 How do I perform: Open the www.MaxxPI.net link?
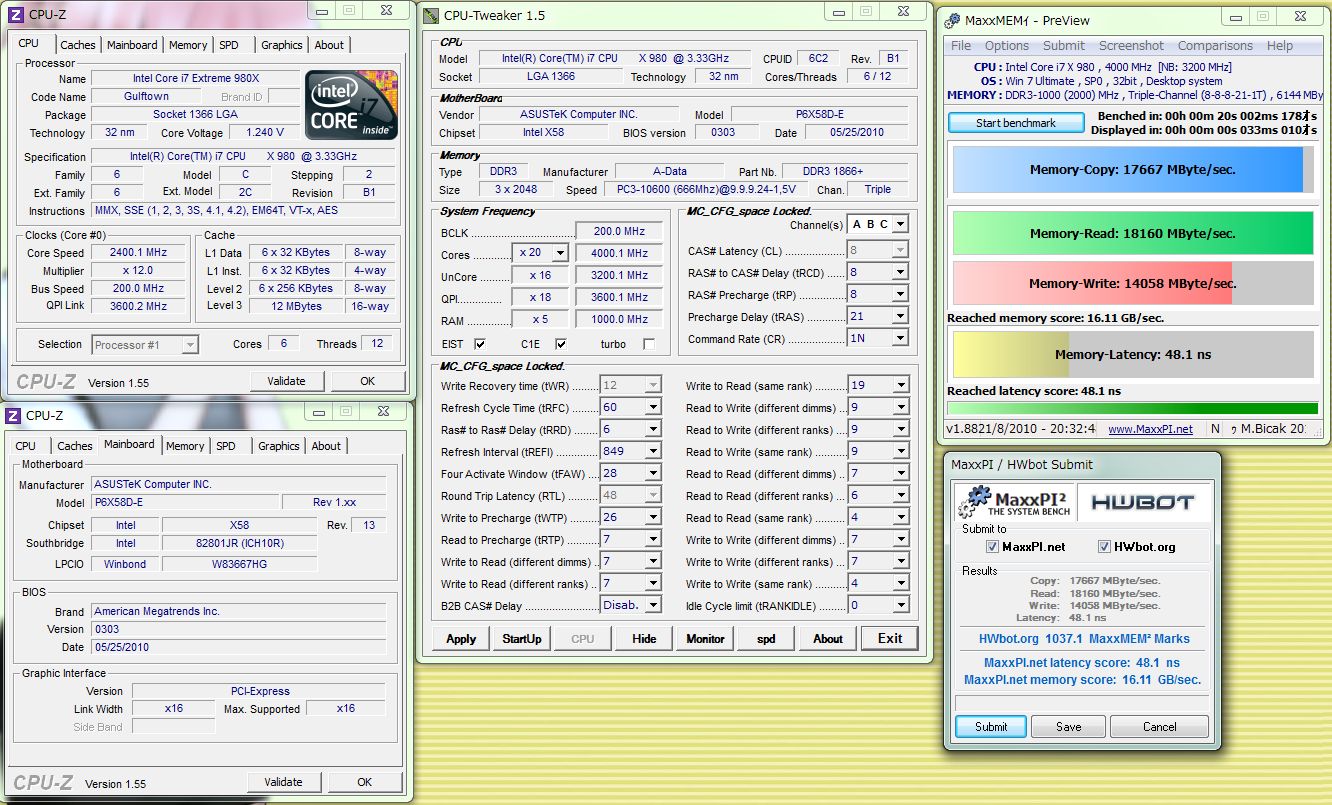(x=1150, y=429)
